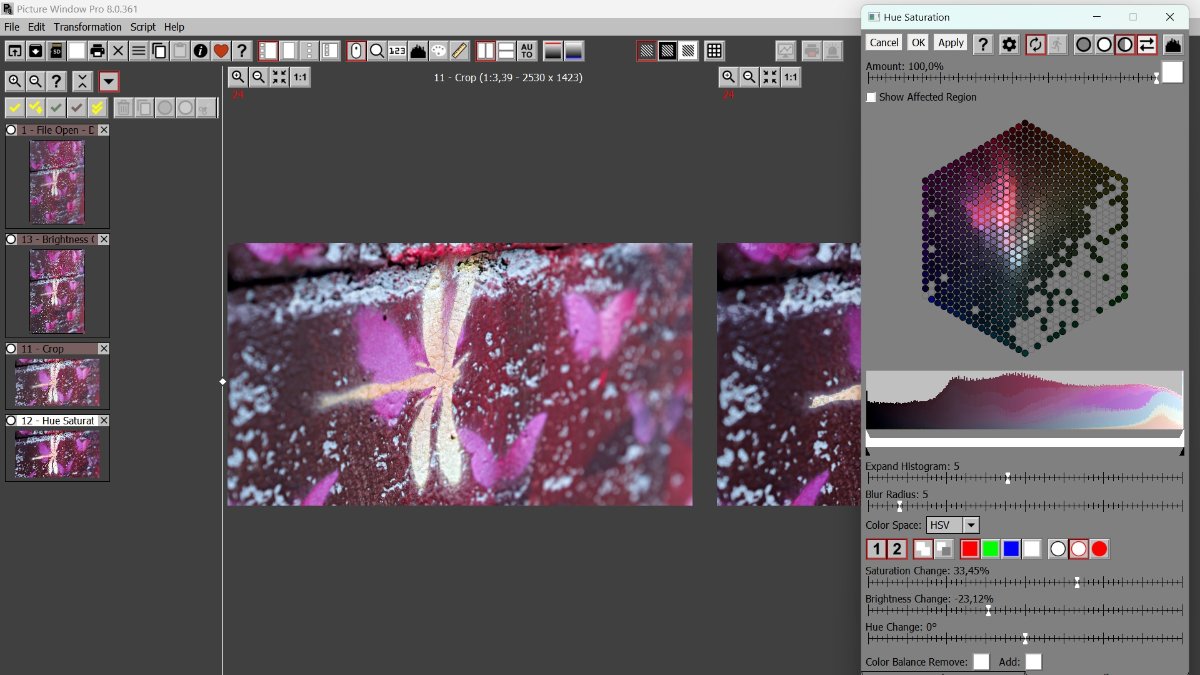The image size is (1200, 675).
Task: Open the color palette tool icon
Action: click(439, 51)
